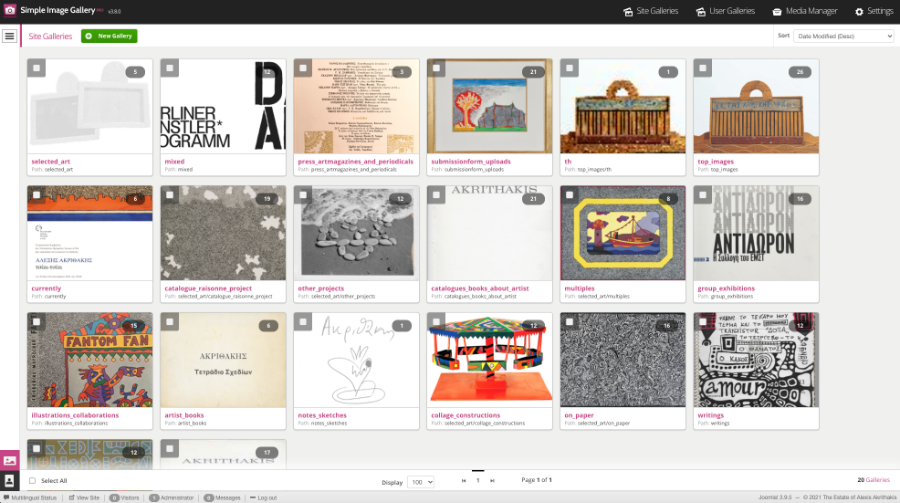Open the illustrations_collaborations title link
This screenshot has height=503, width=900.
[x=75, y=415]
